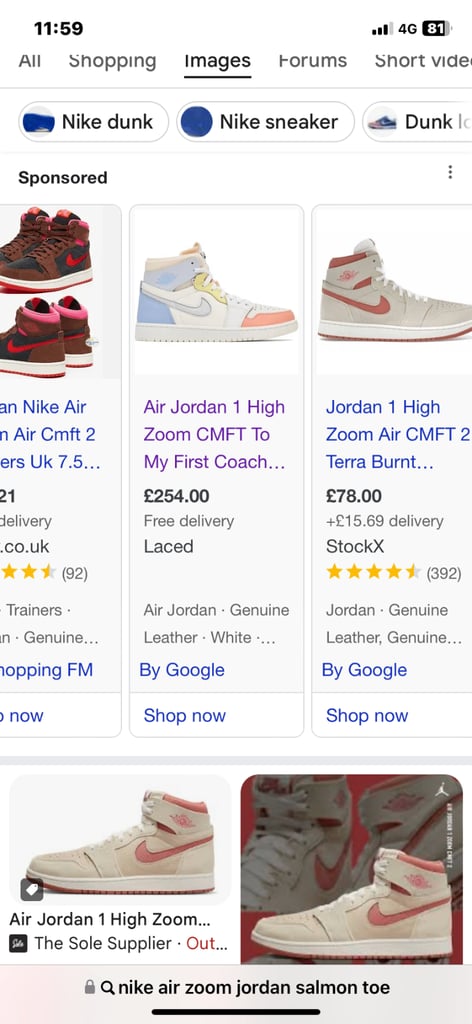Tap The Sole Supplier site logo icon

point(18,944)
